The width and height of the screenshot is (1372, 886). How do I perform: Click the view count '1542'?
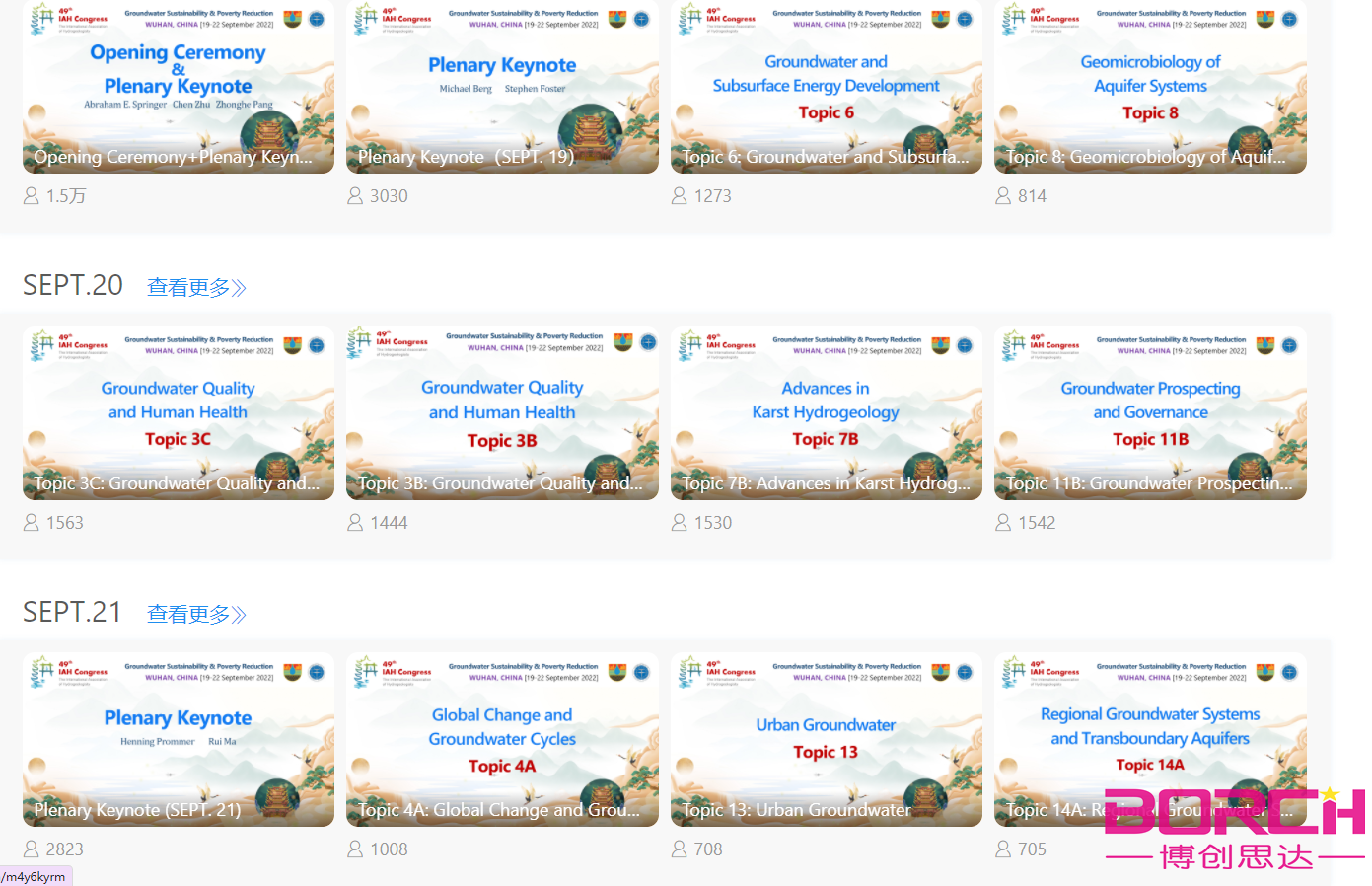[1037, 523]
